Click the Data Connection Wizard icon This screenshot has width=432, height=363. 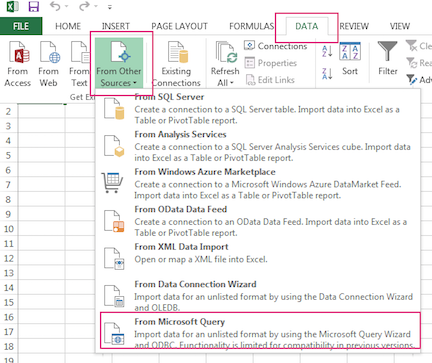tap(114, 296)
